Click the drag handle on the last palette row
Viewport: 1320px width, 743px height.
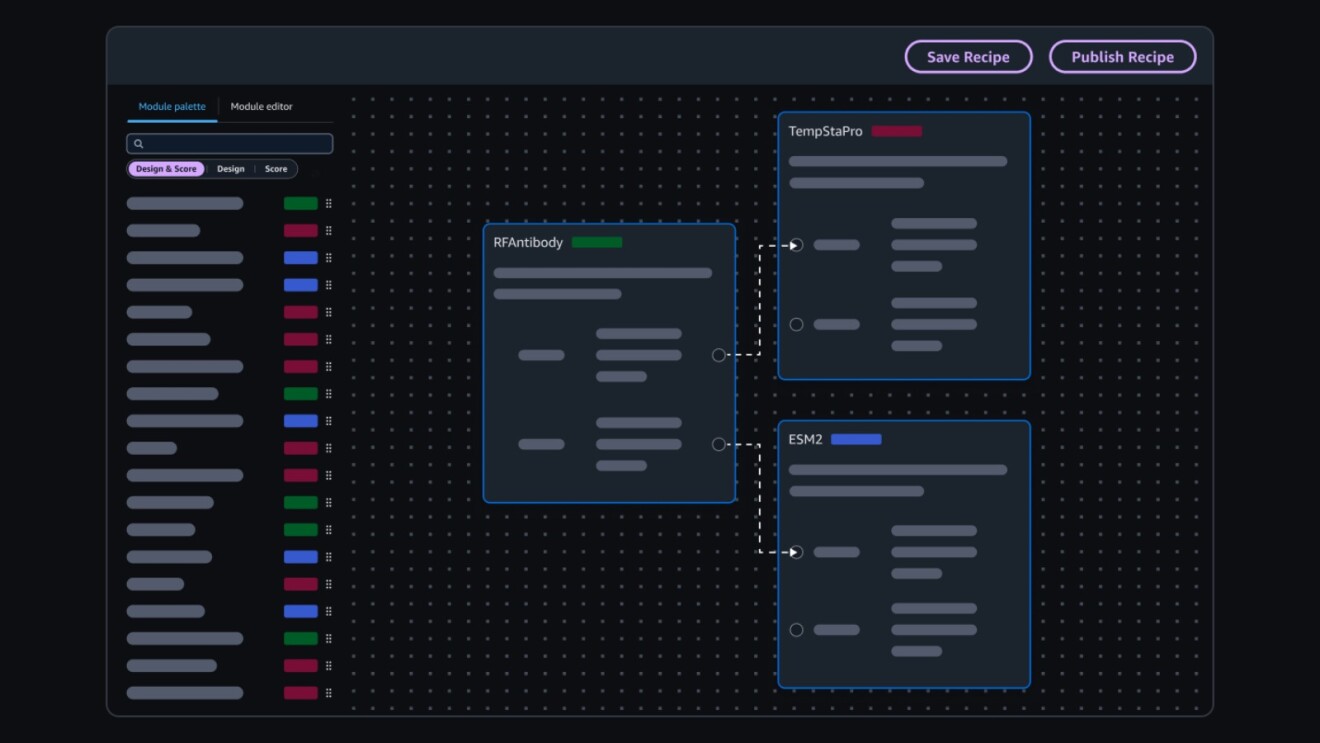pos(328,693)
